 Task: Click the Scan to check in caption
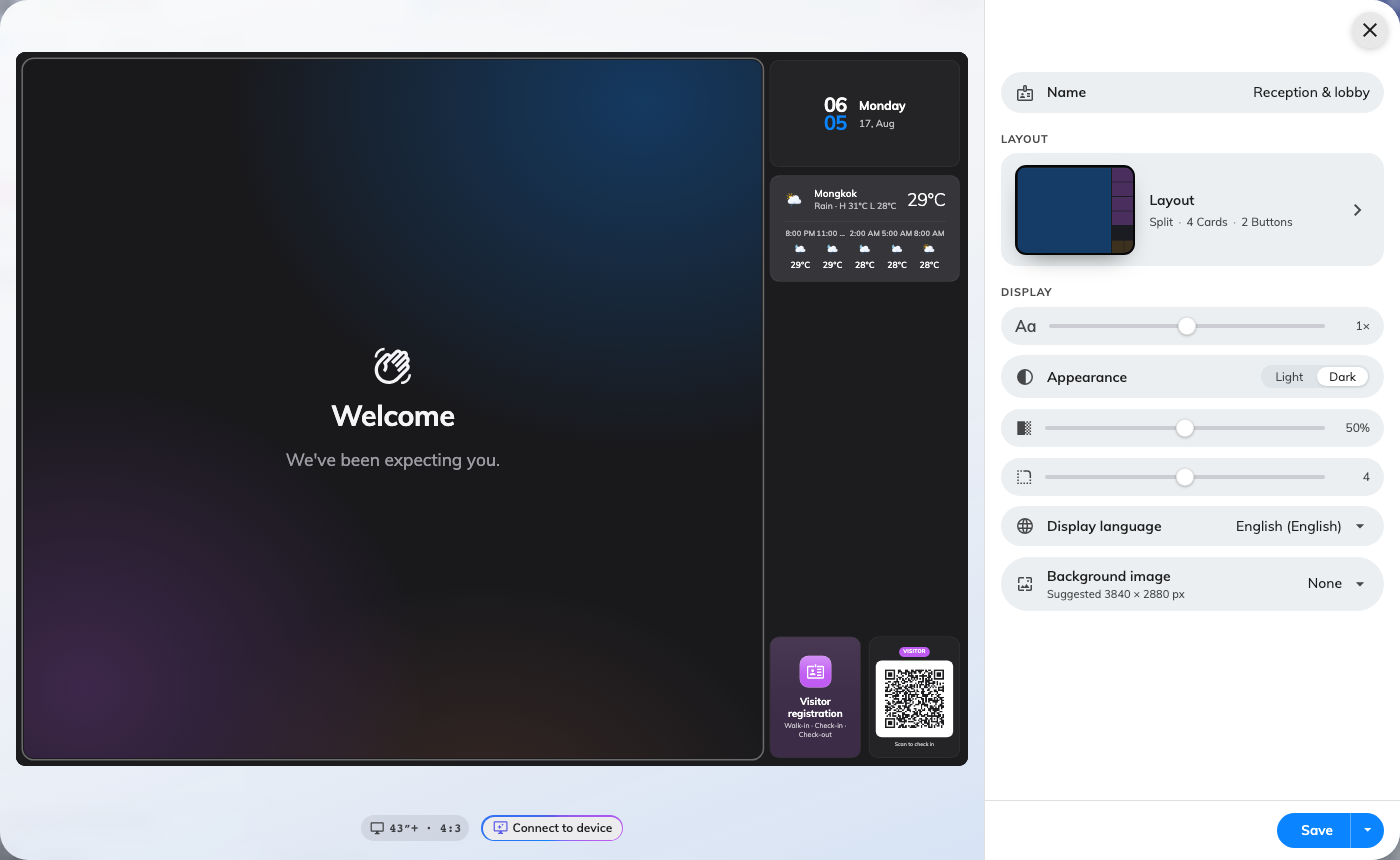(x=914, y=744)
